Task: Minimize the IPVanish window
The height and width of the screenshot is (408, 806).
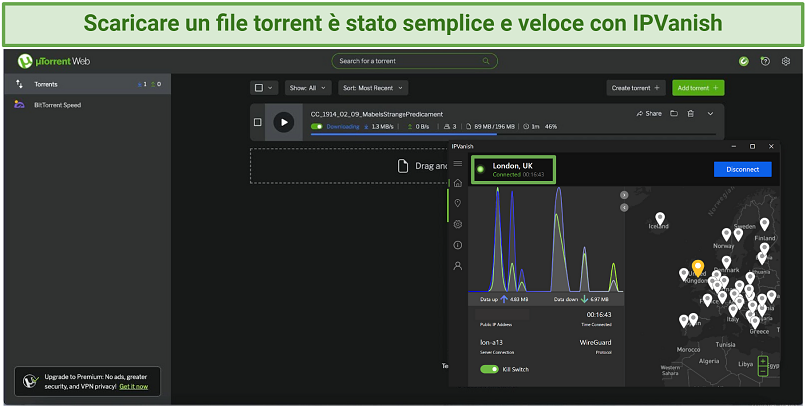Action: [x=734, y=146]
